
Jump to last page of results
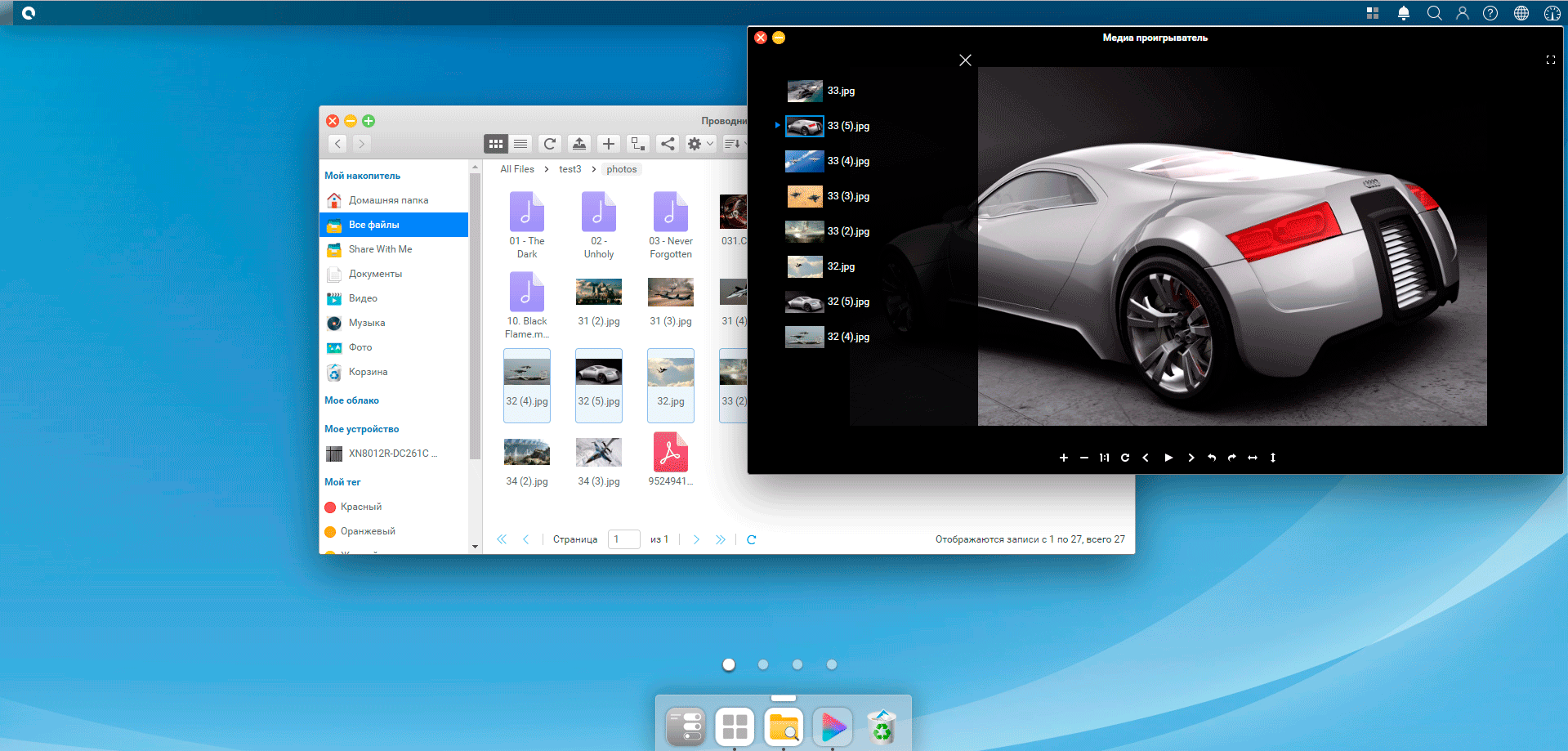(720, 539)
